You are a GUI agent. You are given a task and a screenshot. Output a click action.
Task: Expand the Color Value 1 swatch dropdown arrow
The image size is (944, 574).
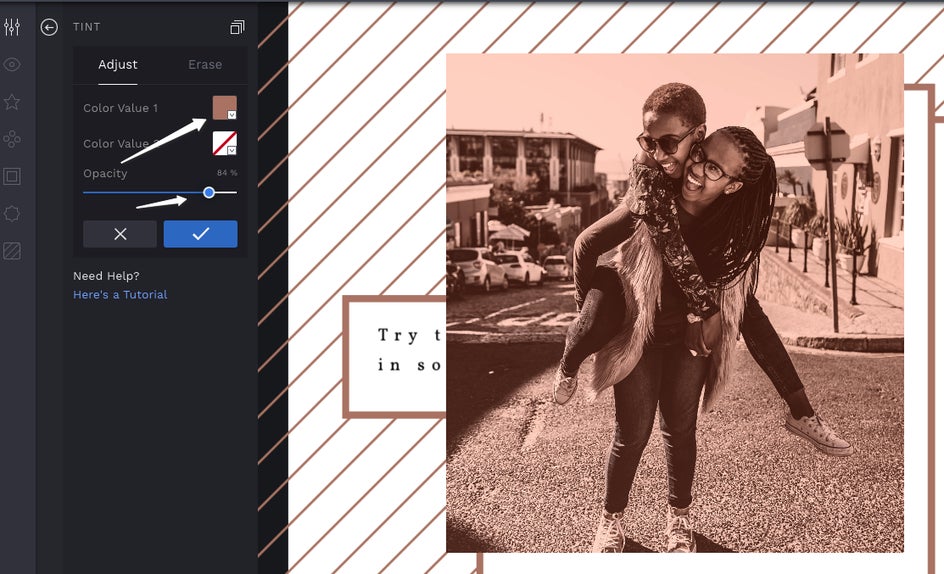tap(232, 114)
